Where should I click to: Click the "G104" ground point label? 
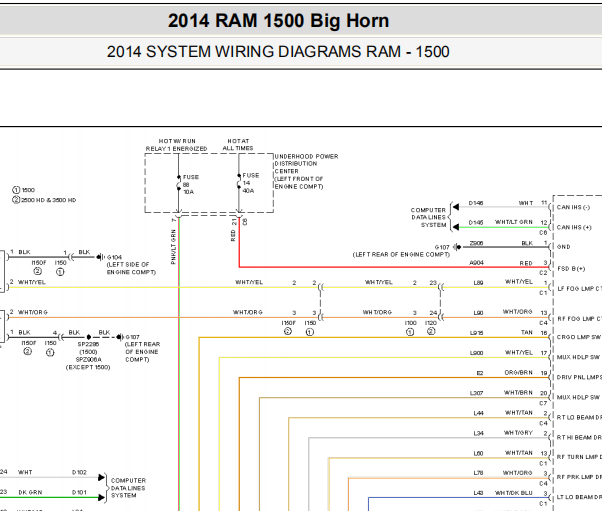click(114, 257)
